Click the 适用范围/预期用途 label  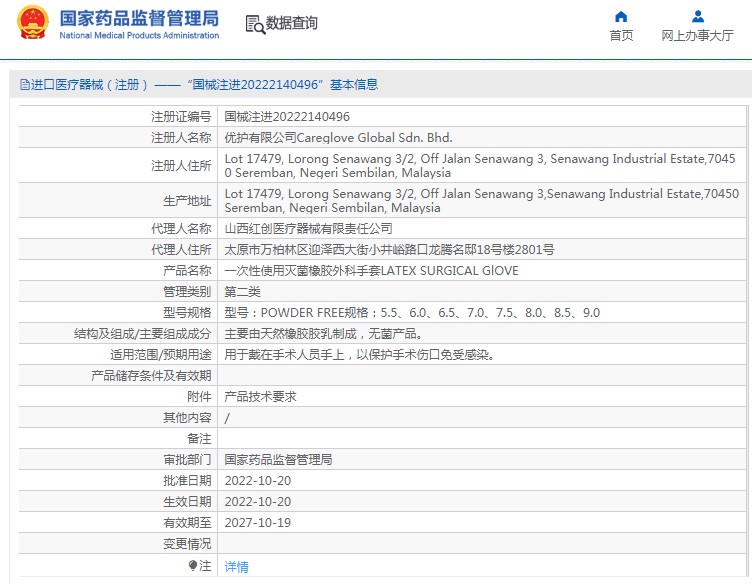click(161, 355)
